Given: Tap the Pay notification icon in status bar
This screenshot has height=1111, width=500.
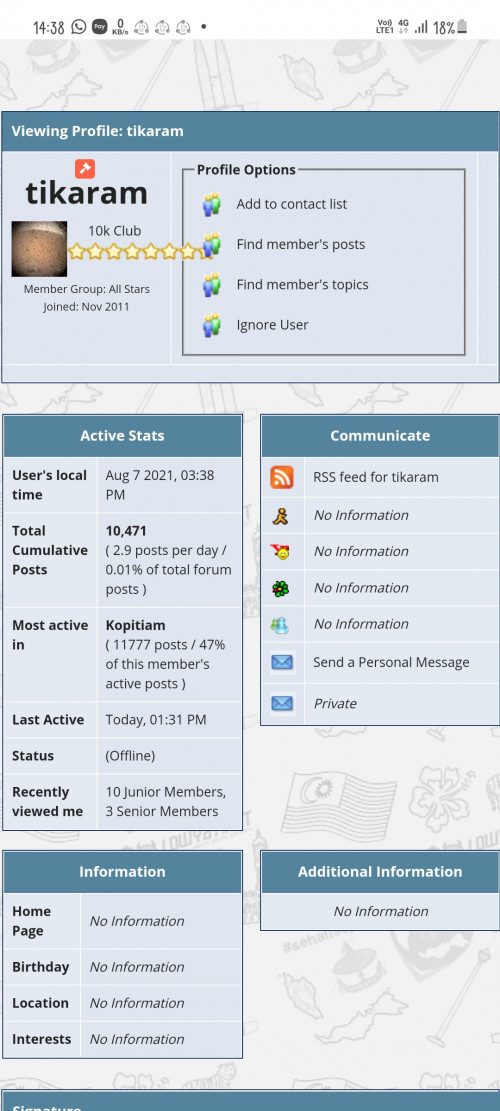Looking at the screenshot, I should click(x=100, y=27).
